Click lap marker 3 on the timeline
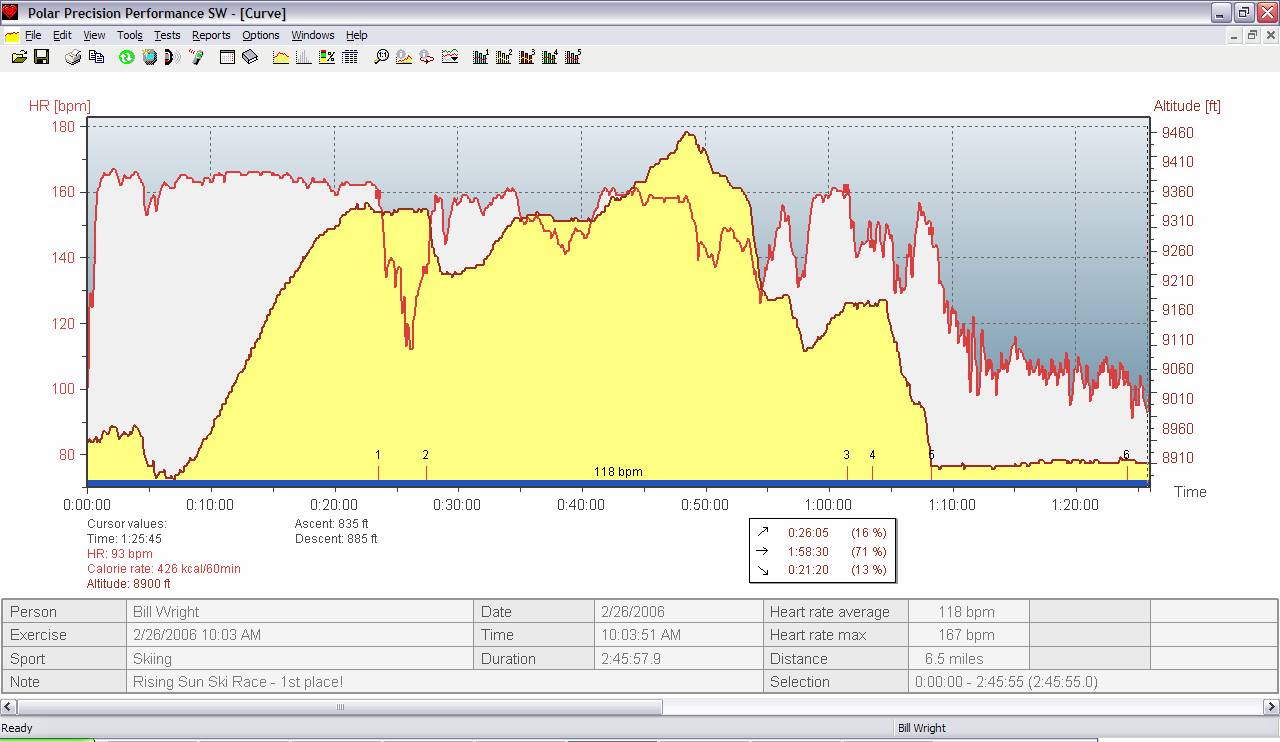1280x742 pixels. tap(847, 455)
